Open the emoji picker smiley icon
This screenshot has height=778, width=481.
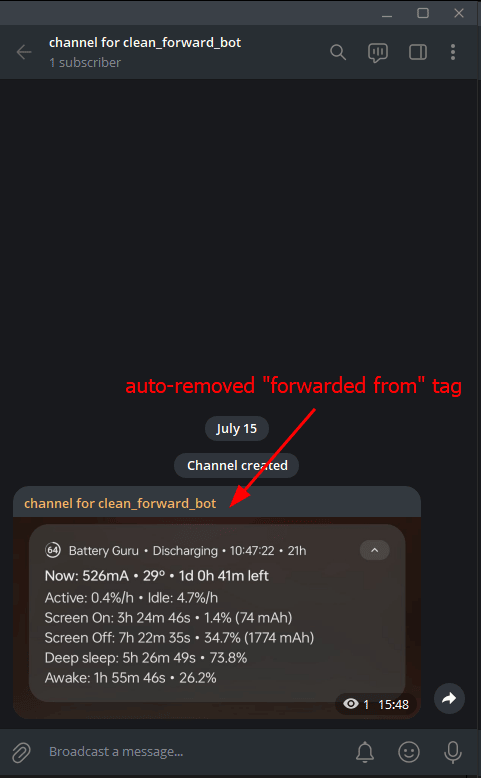[409, 752]
